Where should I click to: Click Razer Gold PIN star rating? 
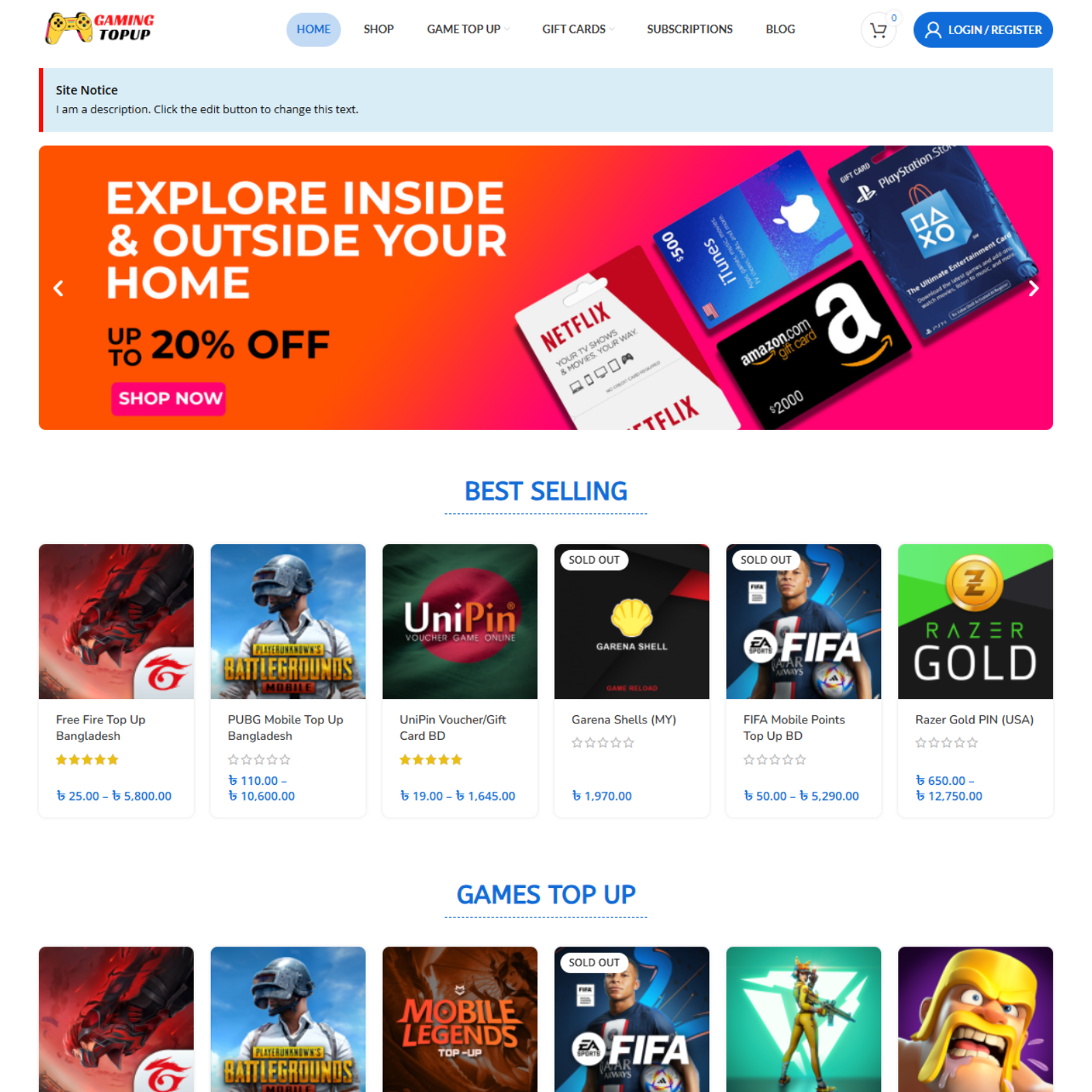[947, 743]
